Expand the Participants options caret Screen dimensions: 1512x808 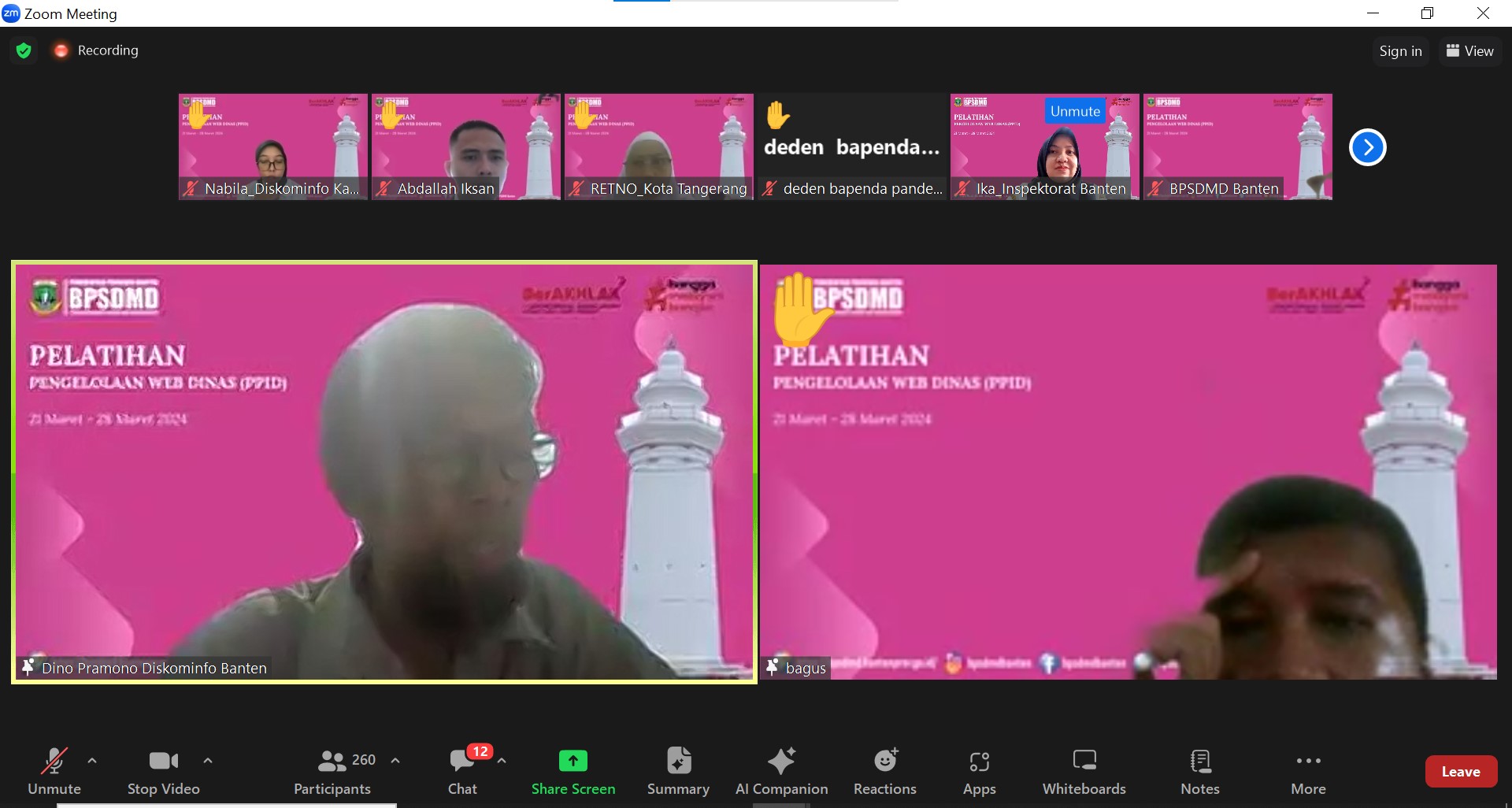395,761
